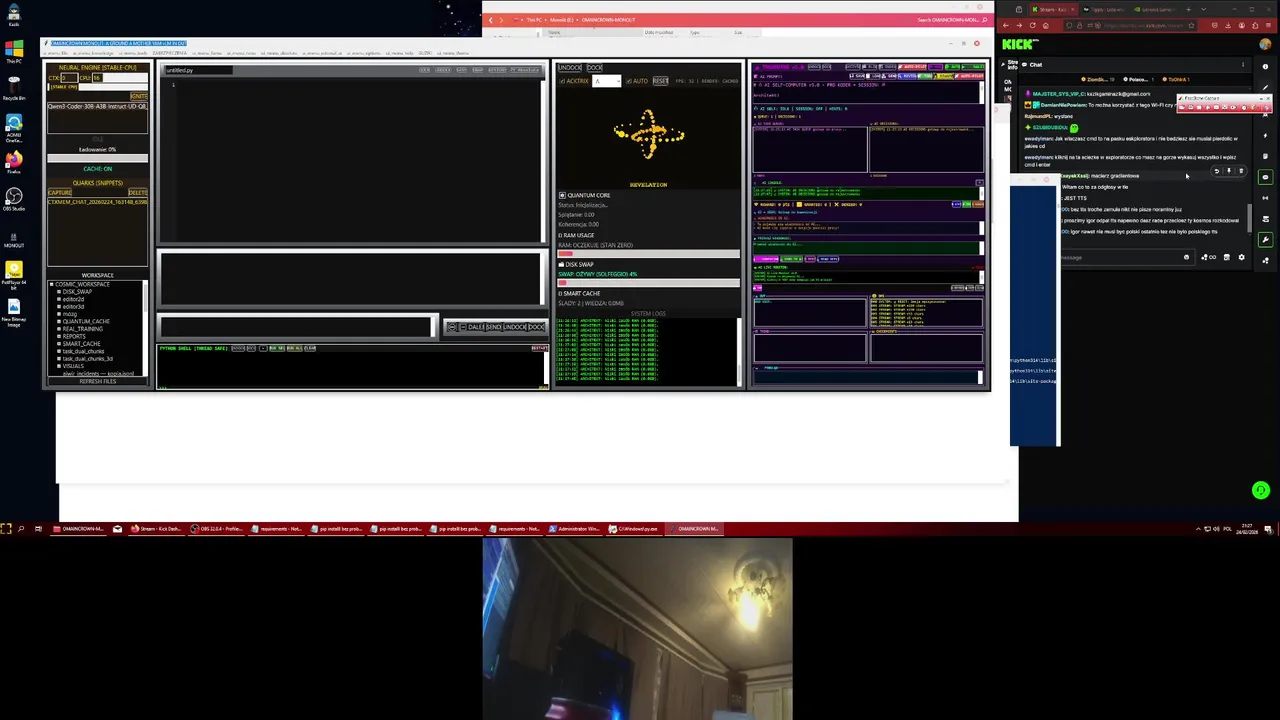Click the Ładowanie loading progress bar
The width and height of the screenshot is (1280, 720).
click(98, 158)
